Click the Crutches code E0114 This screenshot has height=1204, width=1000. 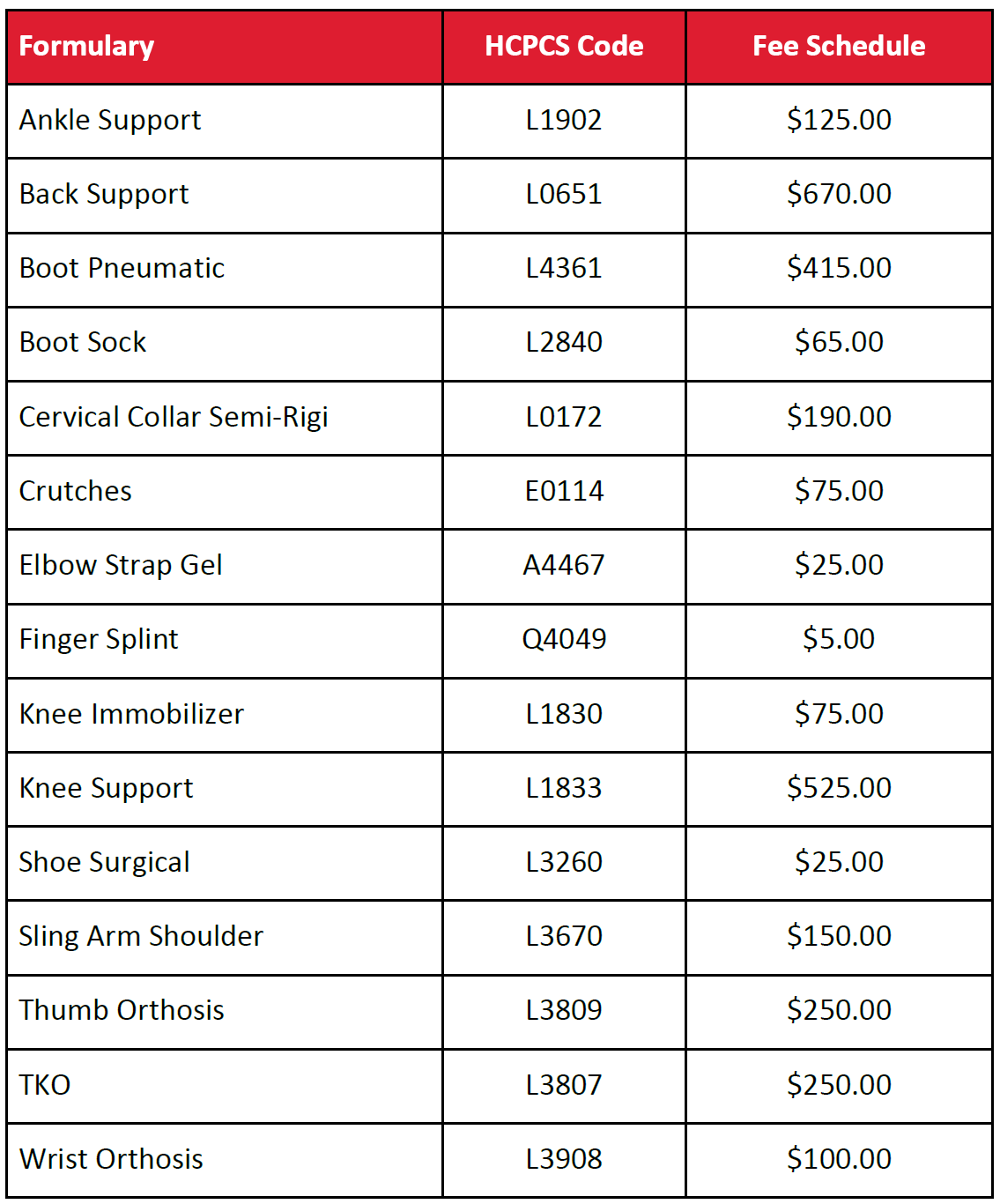click(x=564, y=491)
